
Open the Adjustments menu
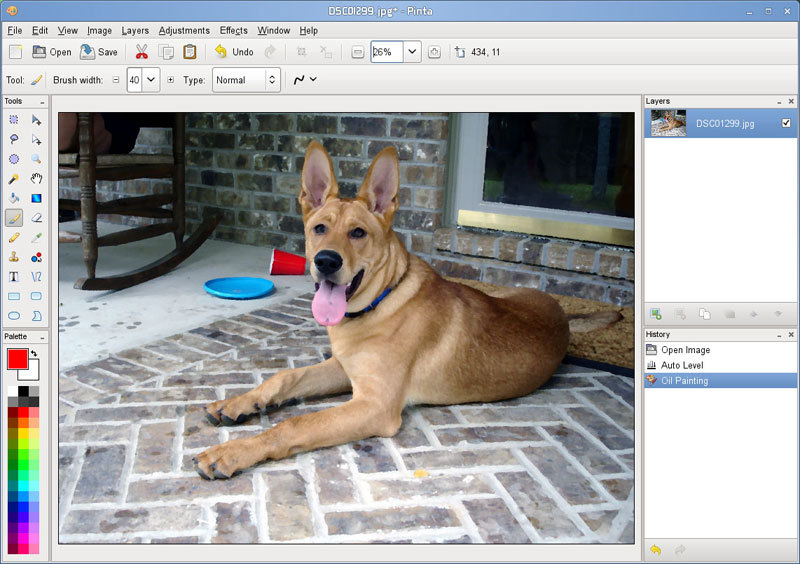tap(184, 31)
